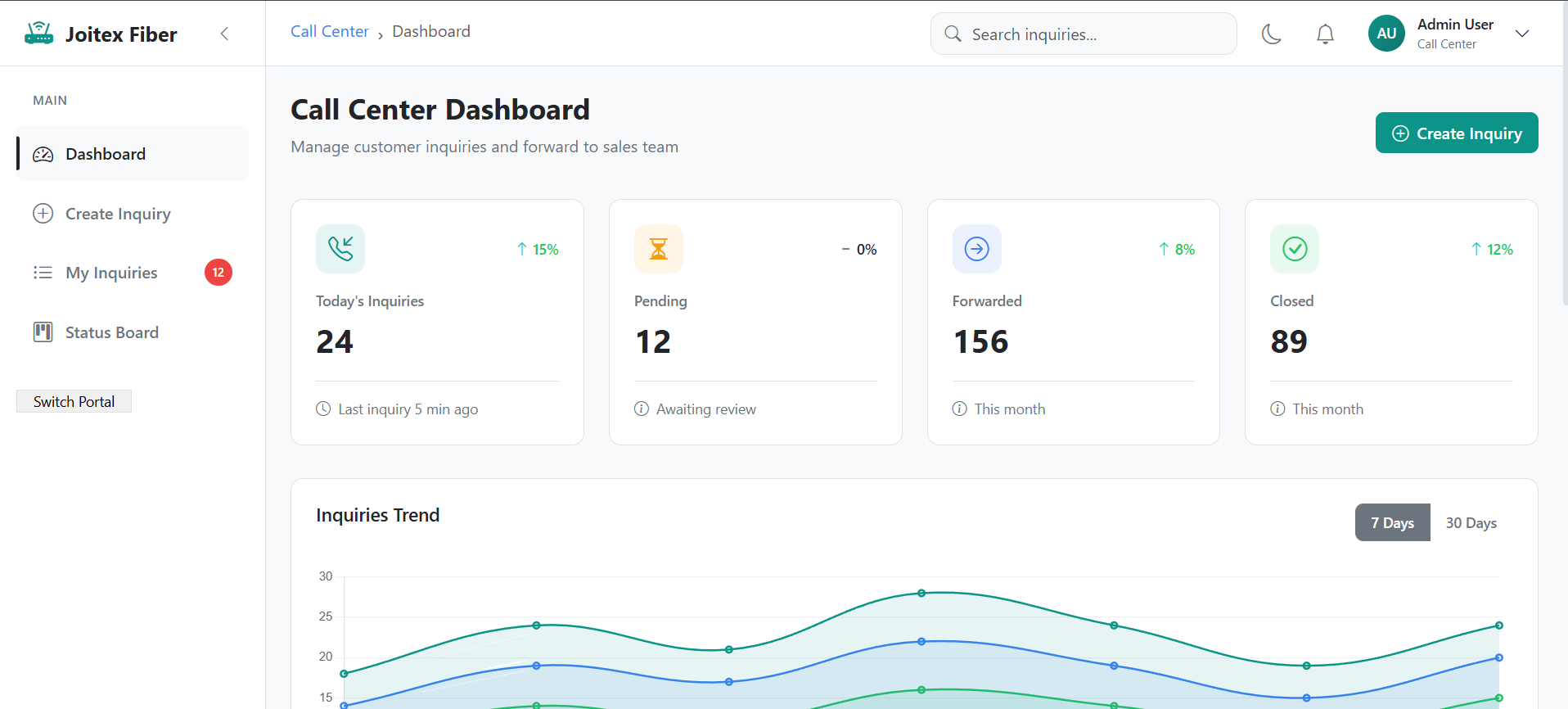Switch the trend chart to 30 Days
Screen dimensions: 1568x709
1471,522
